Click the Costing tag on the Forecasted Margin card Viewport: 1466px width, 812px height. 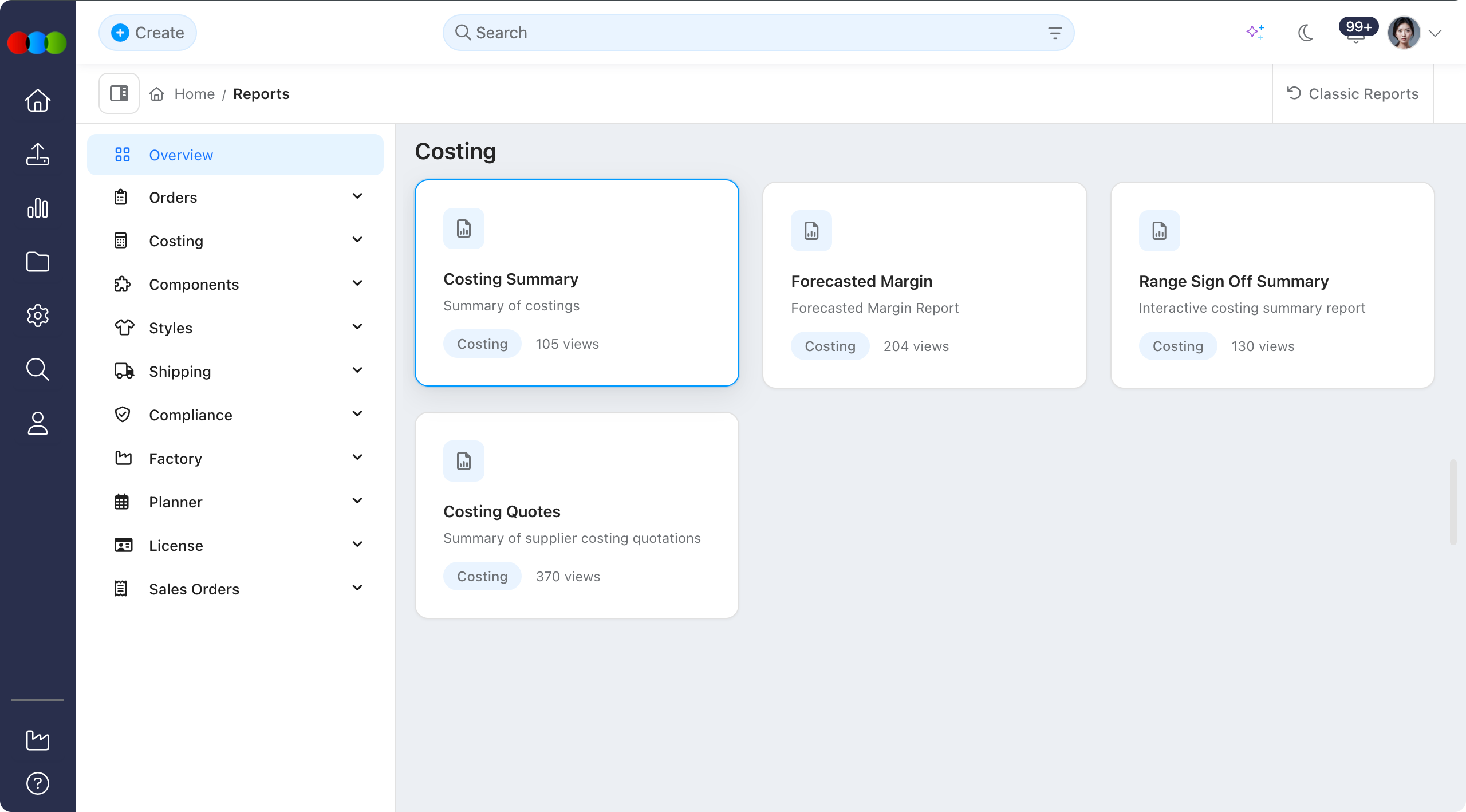coord(830,346)
